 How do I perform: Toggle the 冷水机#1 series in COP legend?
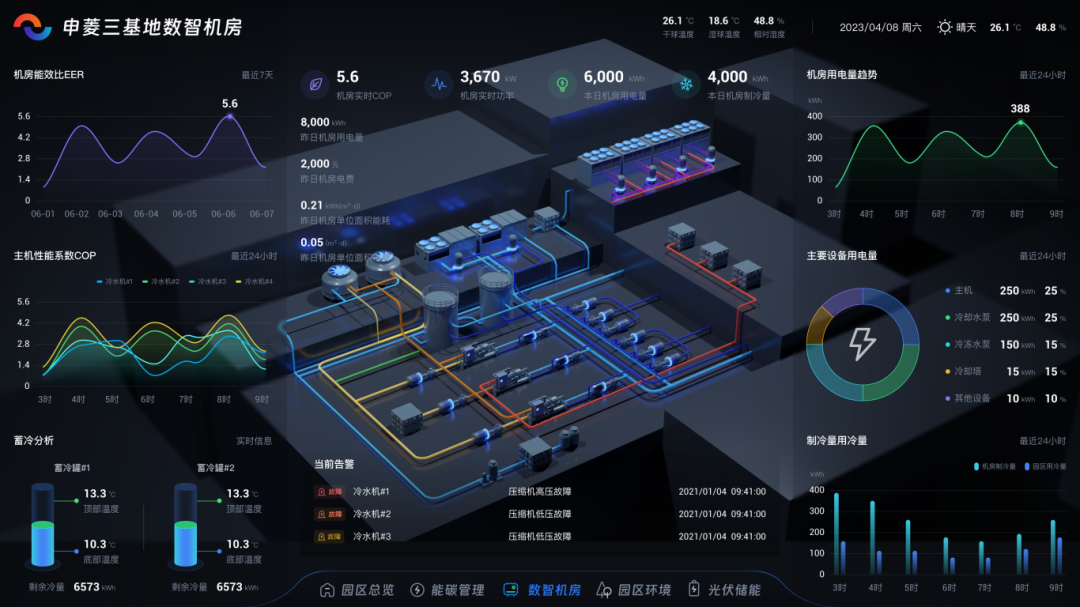pyautogui.click(x=113, y=282)
